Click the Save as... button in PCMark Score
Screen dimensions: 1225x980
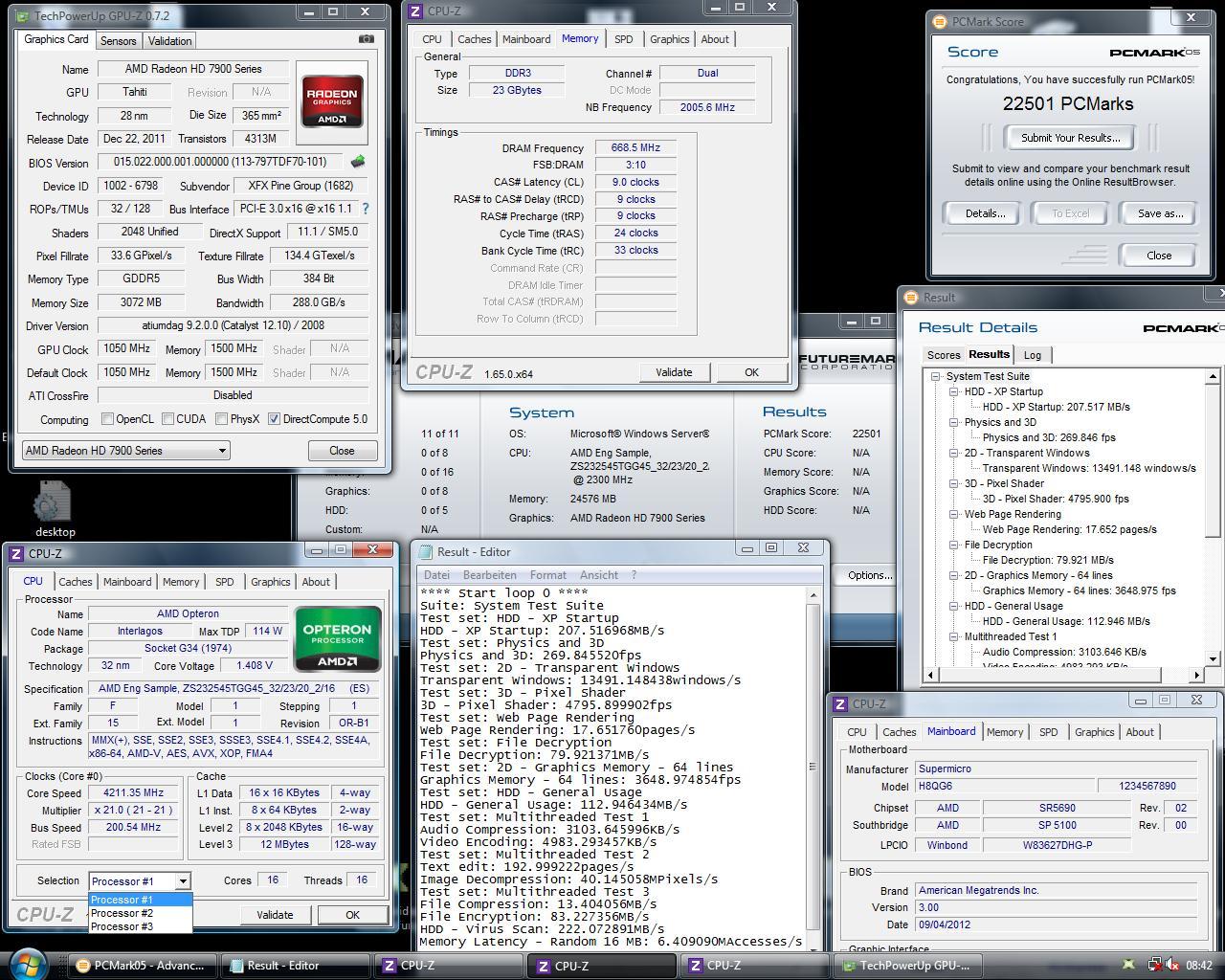(x=1160, y=213)
